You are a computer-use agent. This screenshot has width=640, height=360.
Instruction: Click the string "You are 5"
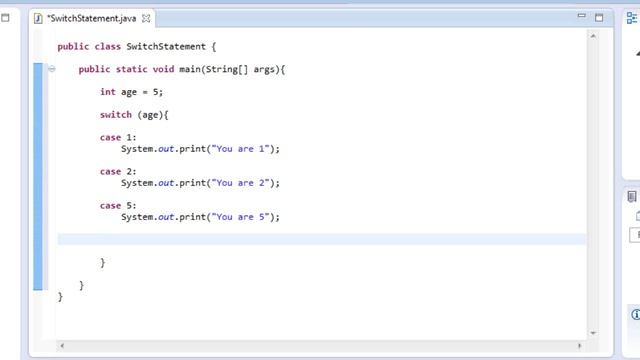click(240, 217)
